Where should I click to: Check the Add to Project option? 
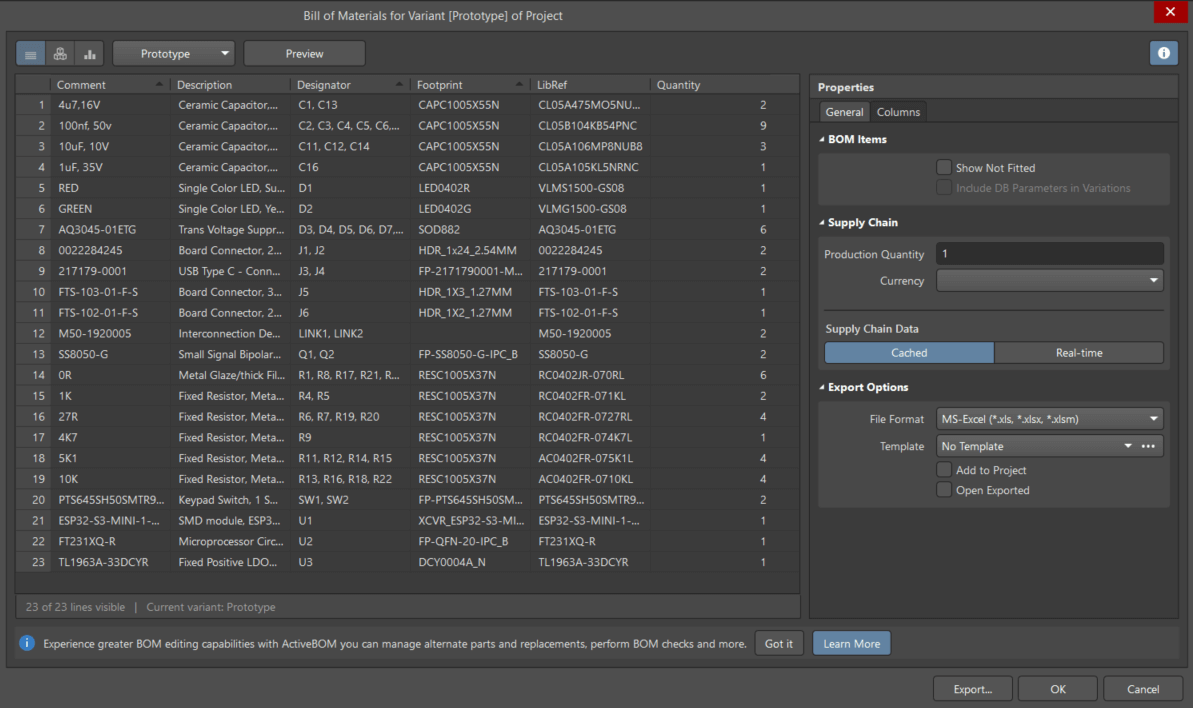[x=943, y=470]
